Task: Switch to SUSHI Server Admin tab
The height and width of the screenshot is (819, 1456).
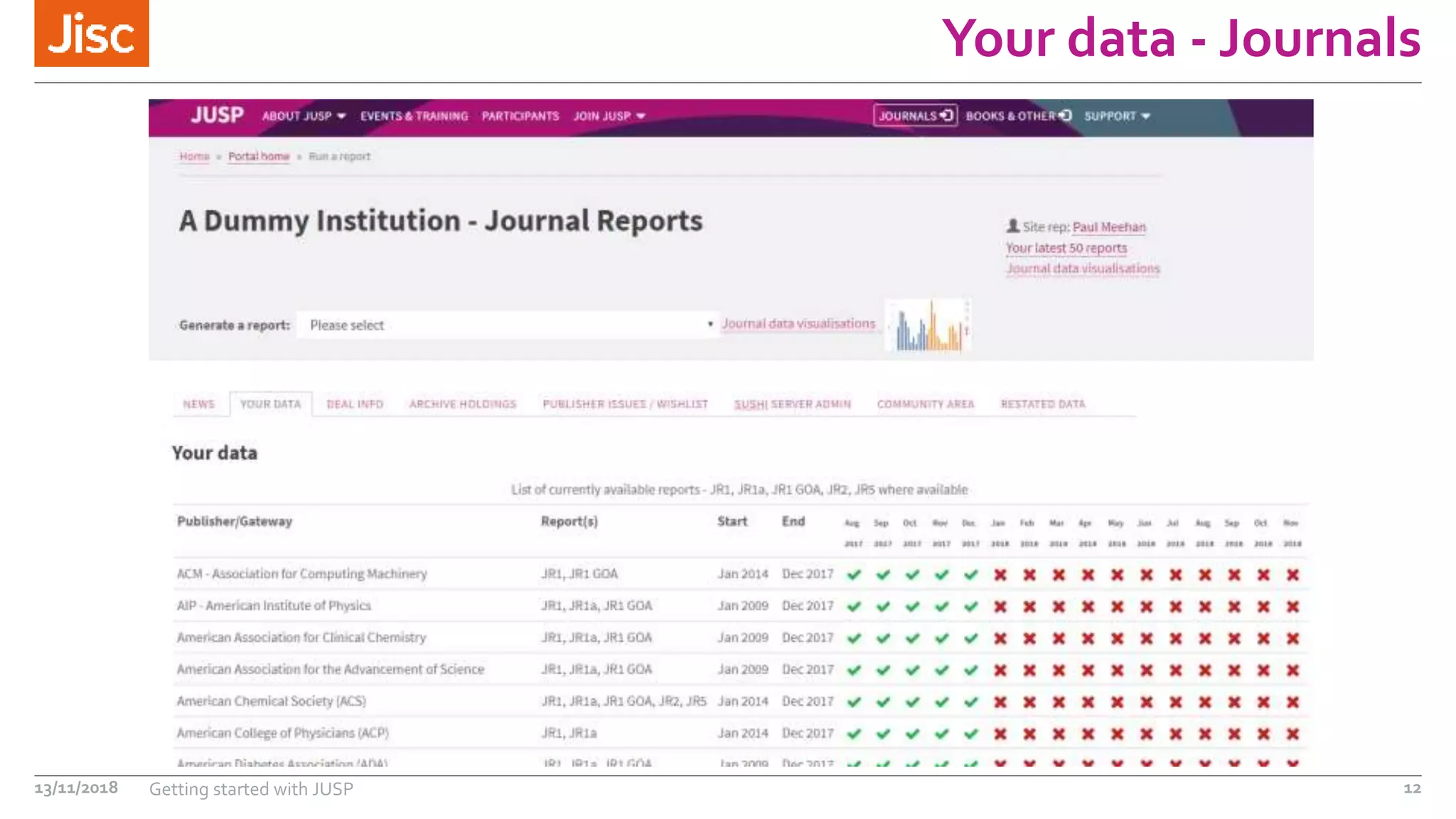Action: coord(793,404)
